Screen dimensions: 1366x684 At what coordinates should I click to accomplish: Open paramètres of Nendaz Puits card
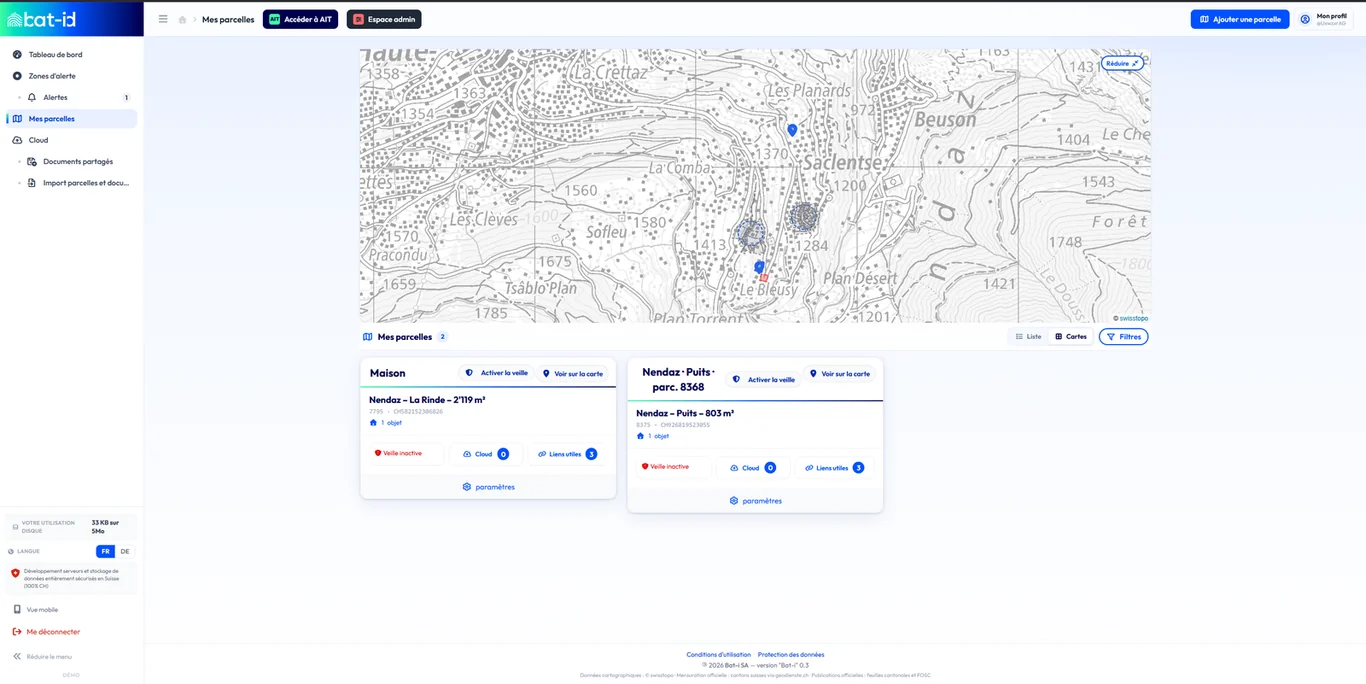755,501
